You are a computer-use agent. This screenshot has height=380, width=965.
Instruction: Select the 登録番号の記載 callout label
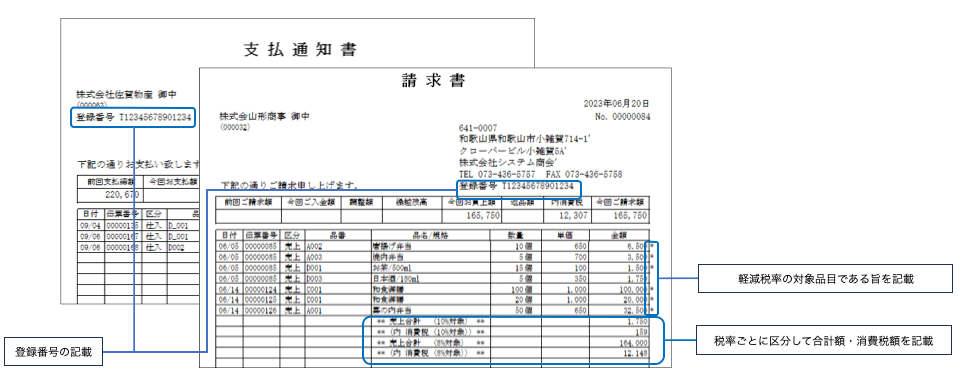click(x=54, y=352)
